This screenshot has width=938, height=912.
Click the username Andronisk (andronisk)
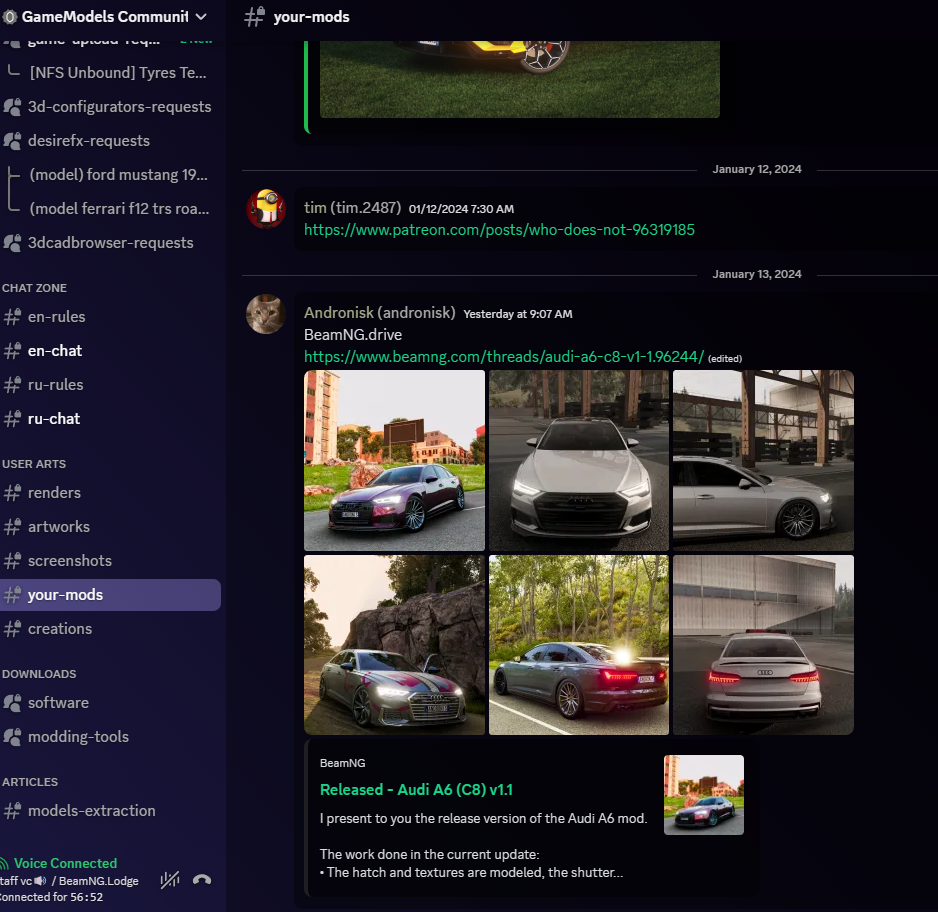(x=379, y=313)
